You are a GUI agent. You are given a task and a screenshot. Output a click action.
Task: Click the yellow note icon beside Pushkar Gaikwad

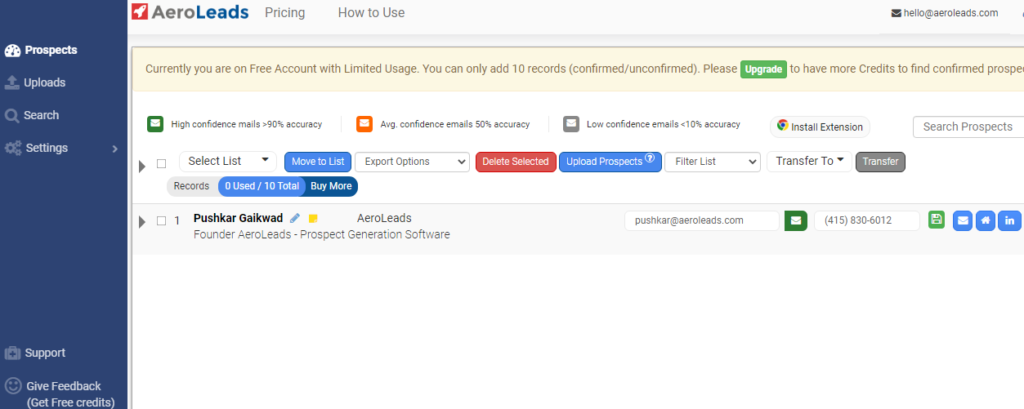point(313,219)
